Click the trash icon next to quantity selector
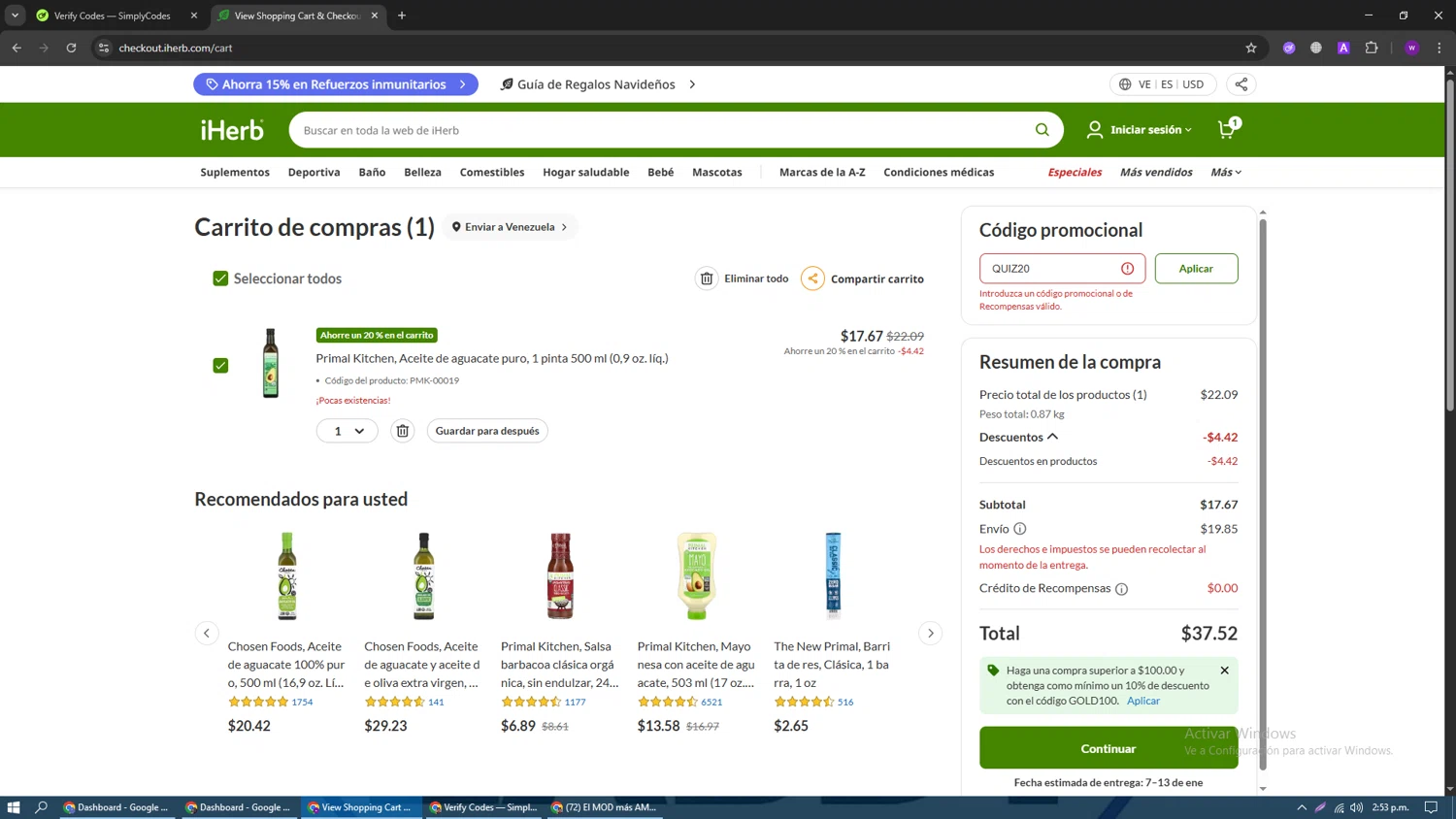 pos(402,431)
